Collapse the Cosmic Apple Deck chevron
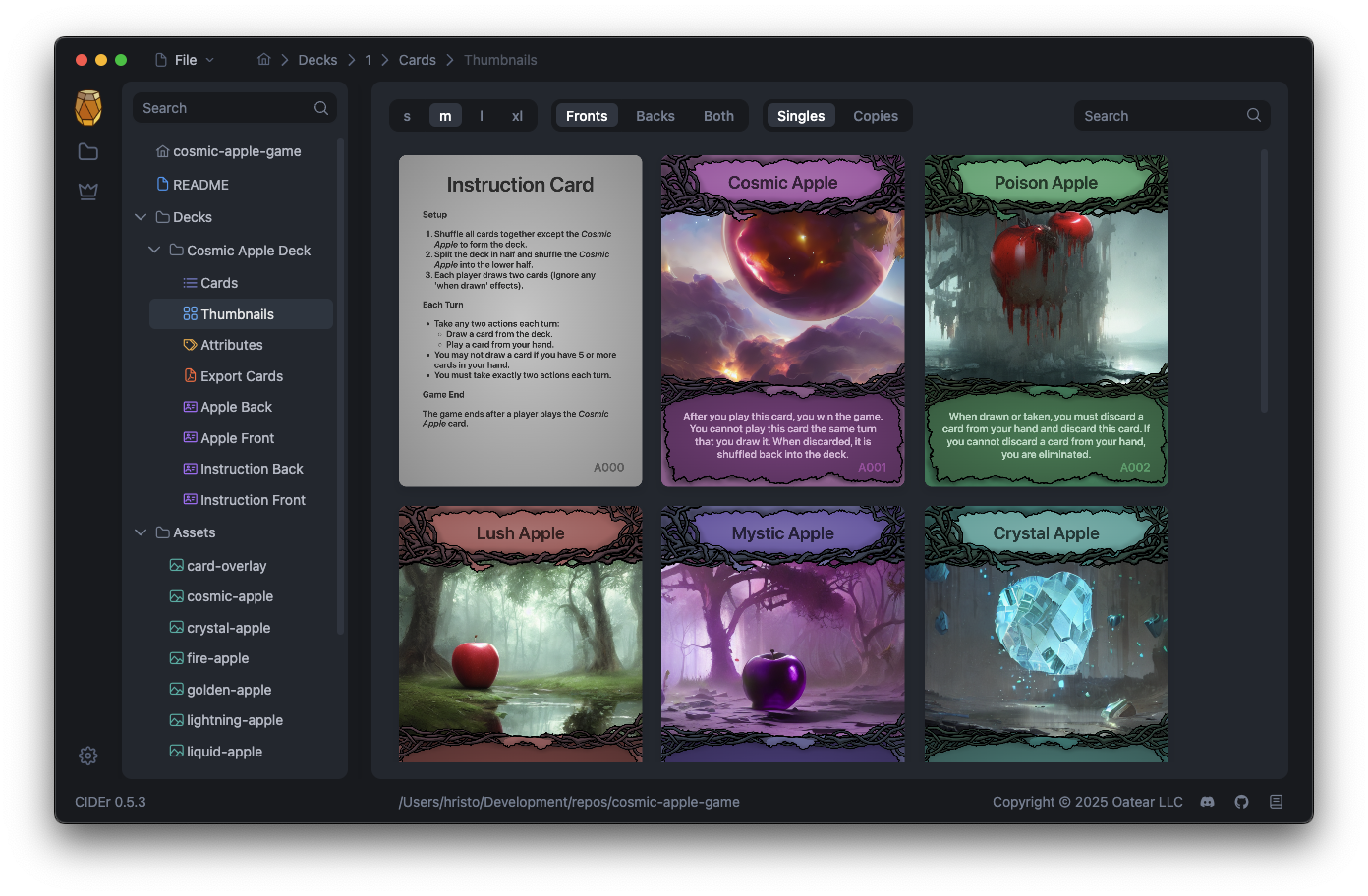The image size is (1368, 896). [154, 250]
